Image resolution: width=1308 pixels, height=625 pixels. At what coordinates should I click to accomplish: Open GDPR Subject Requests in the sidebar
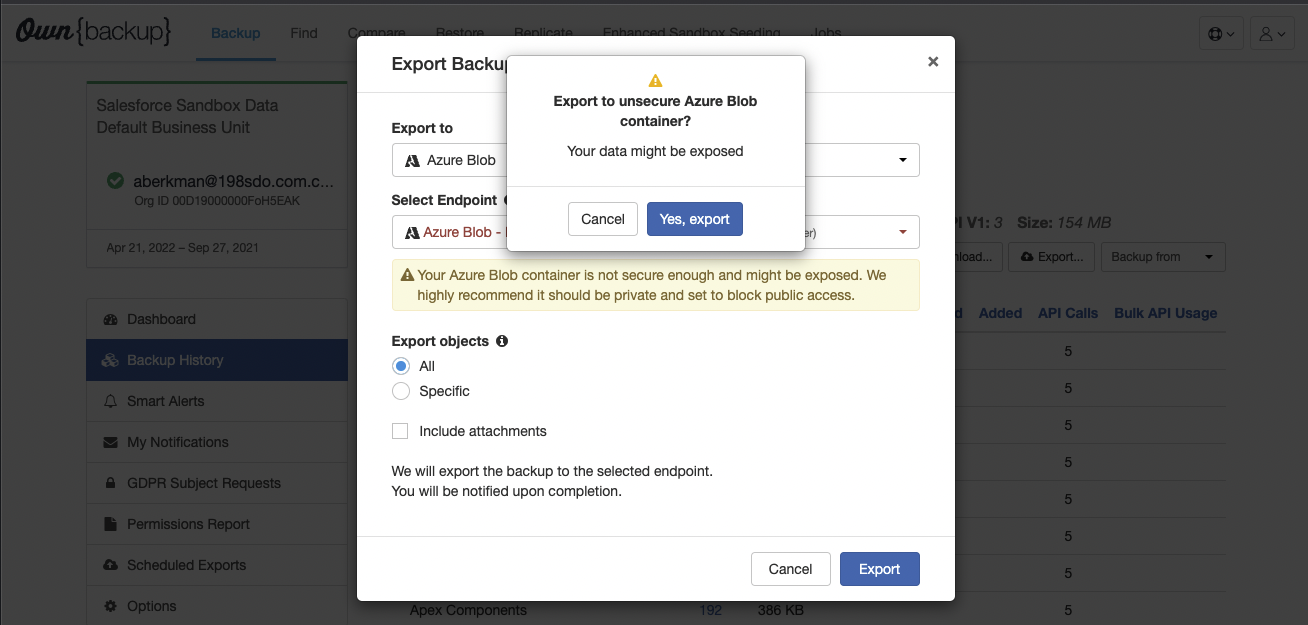217,483
